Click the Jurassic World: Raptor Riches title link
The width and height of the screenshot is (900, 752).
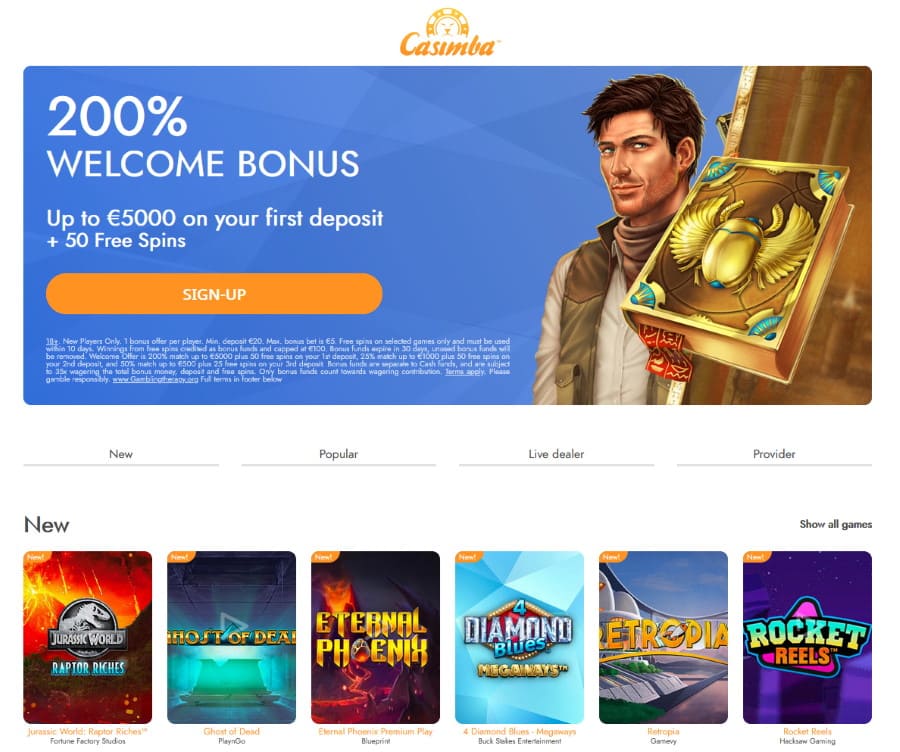87,731
